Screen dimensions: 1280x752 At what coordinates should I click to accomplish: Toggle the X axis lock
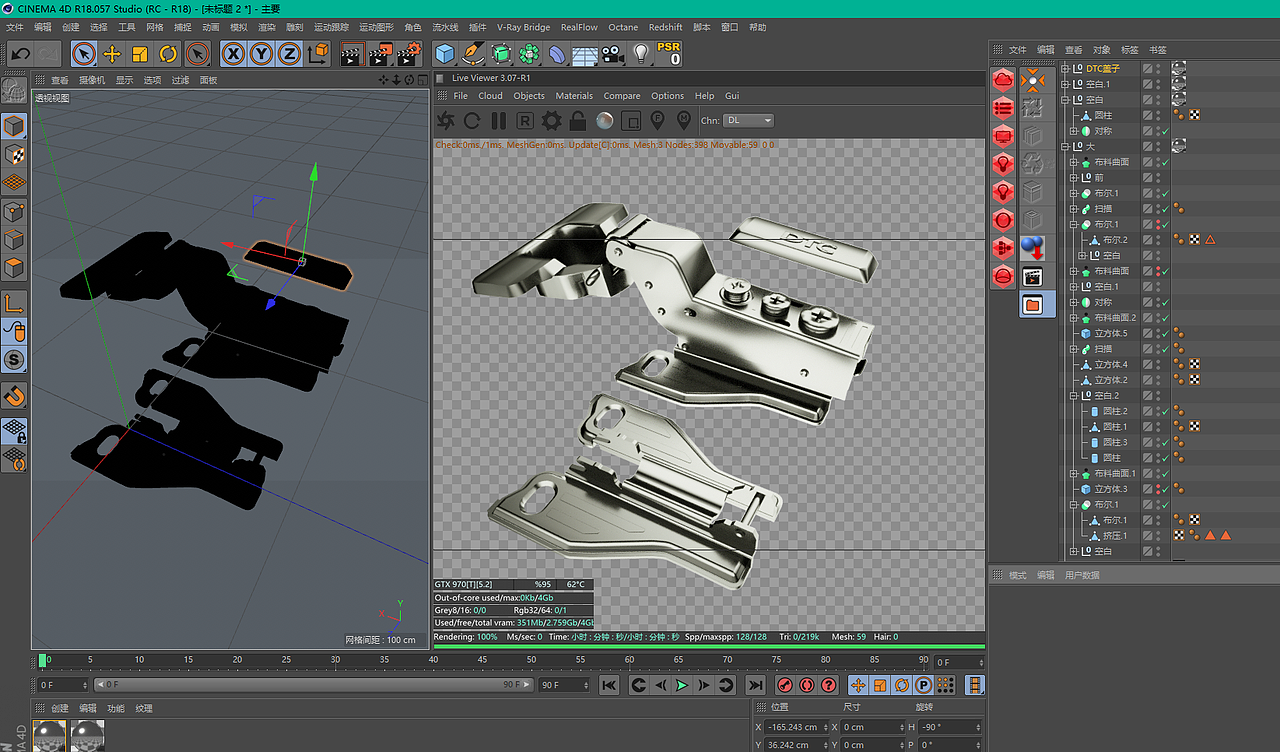point(233,54)
